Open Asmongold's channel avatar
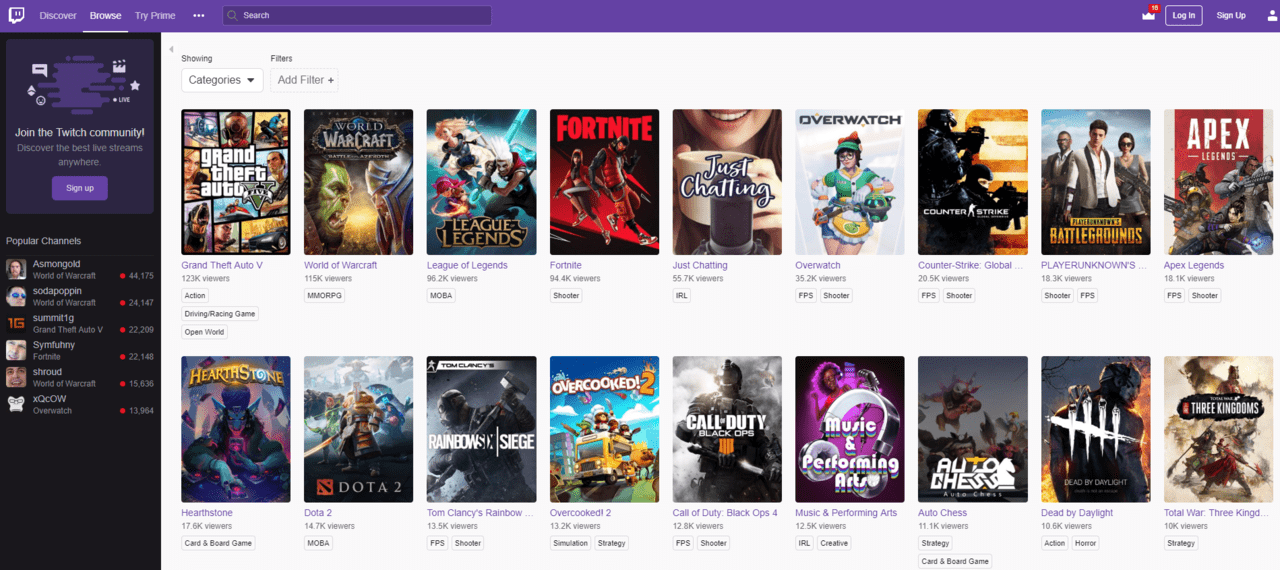 [x=16, y=269]
